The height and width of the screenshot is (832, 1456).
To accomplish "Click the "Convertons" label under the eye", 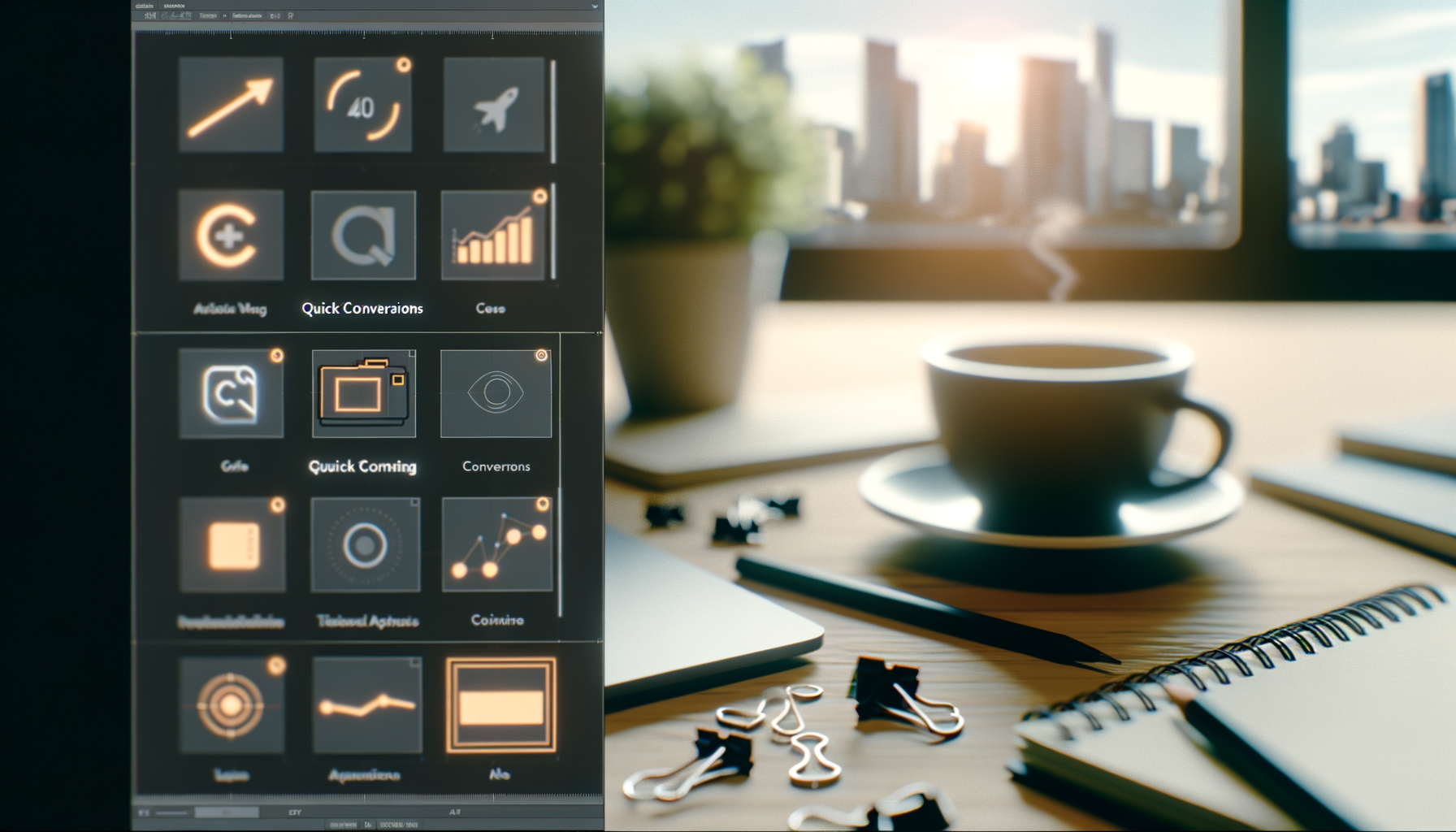I will (496, 466).
